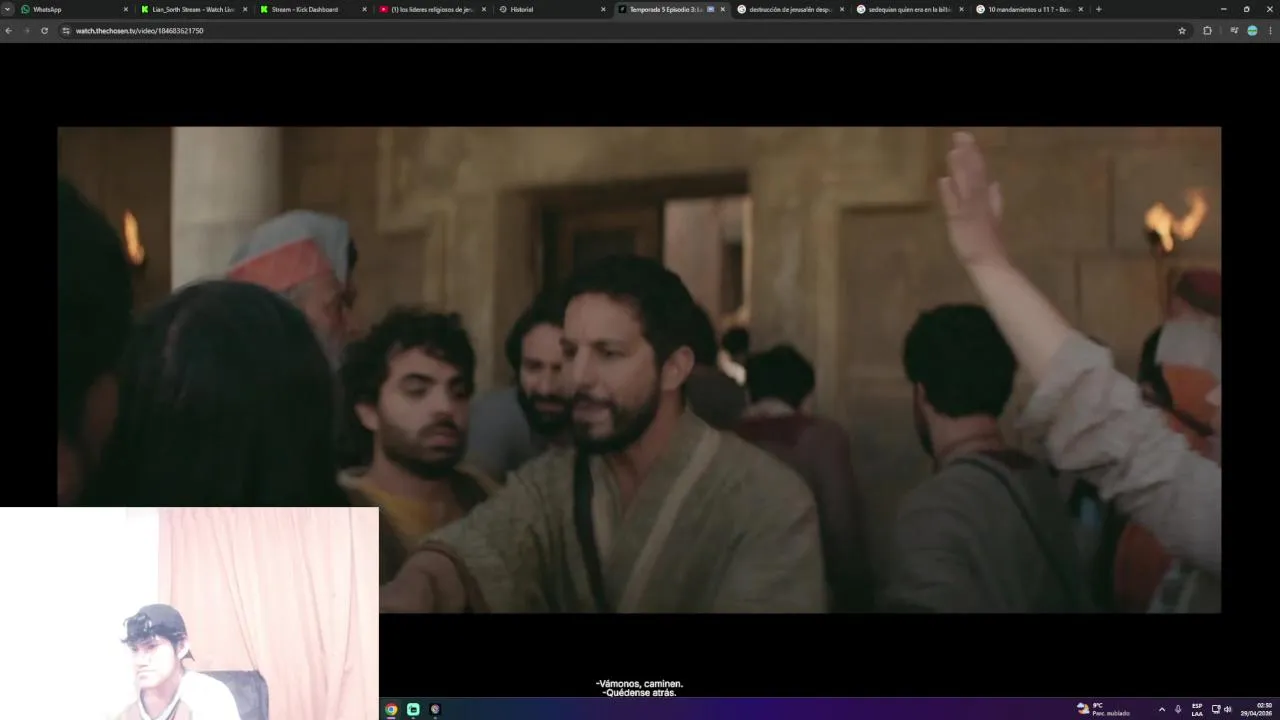Image resolution: width=1280 pixels, height=720 pixels.
Task: Open the weather widget showing 9°C
Action: coord(1103,709)
